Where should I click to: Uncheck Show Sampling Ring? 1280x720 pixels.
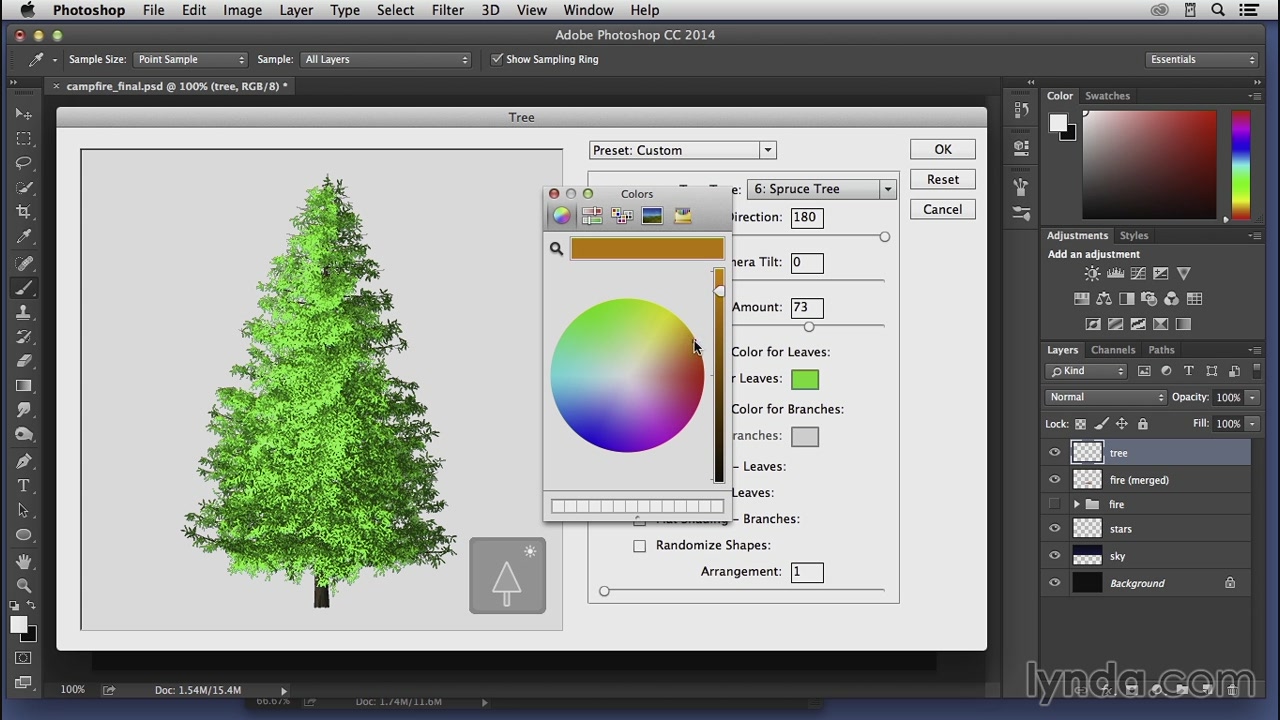[x=497, y=59]
